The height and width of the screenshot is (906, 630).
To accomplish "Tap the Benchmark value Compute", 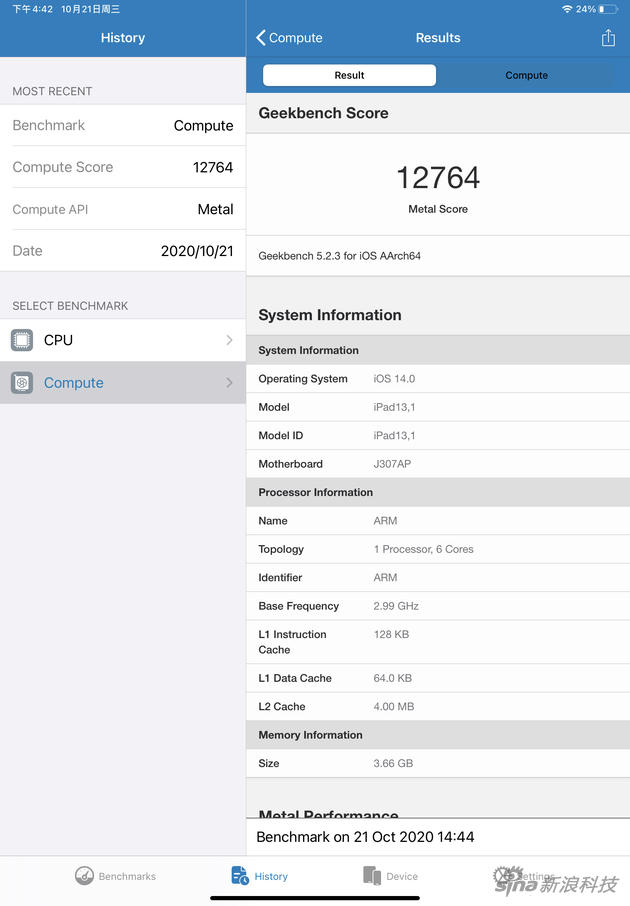I will pyautogui.click(x=203, y=125).
